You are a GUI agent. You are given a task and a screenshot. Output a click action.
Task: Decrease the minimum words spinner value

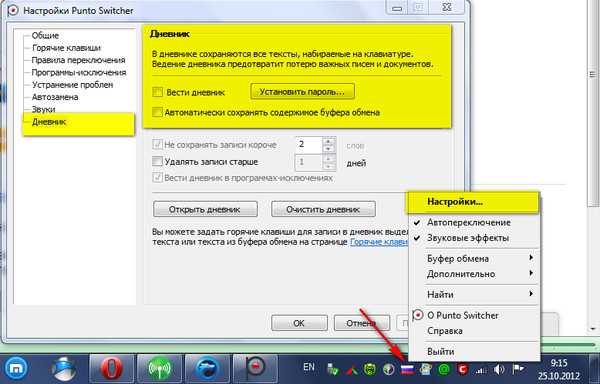(328, 148)
